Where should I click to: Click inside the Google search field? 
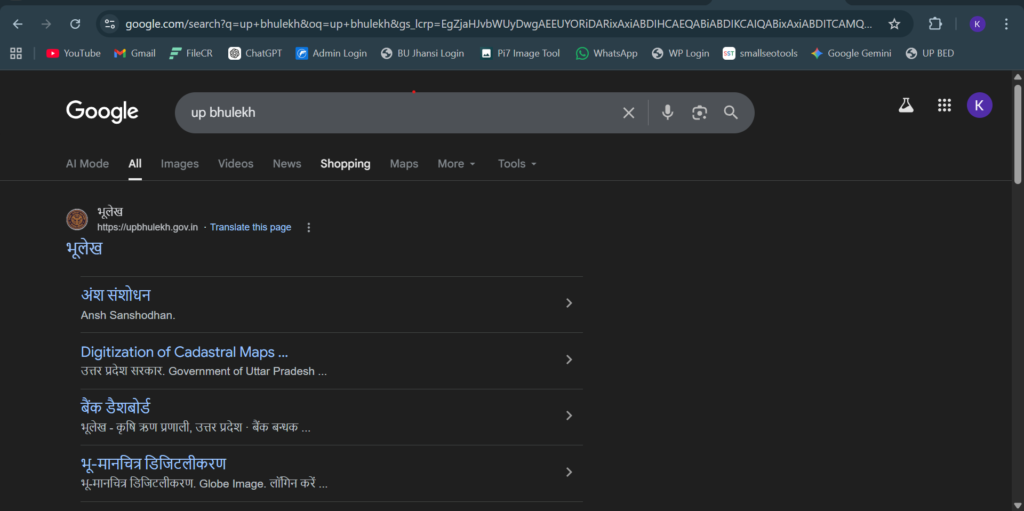[400, 113]
